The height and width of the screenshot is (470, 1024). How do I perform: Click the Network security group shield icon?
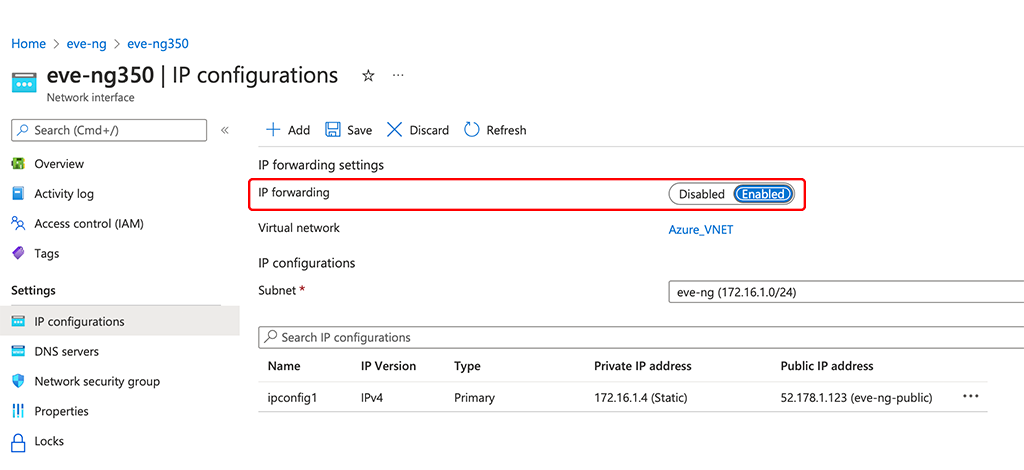(x=18, y=381)
